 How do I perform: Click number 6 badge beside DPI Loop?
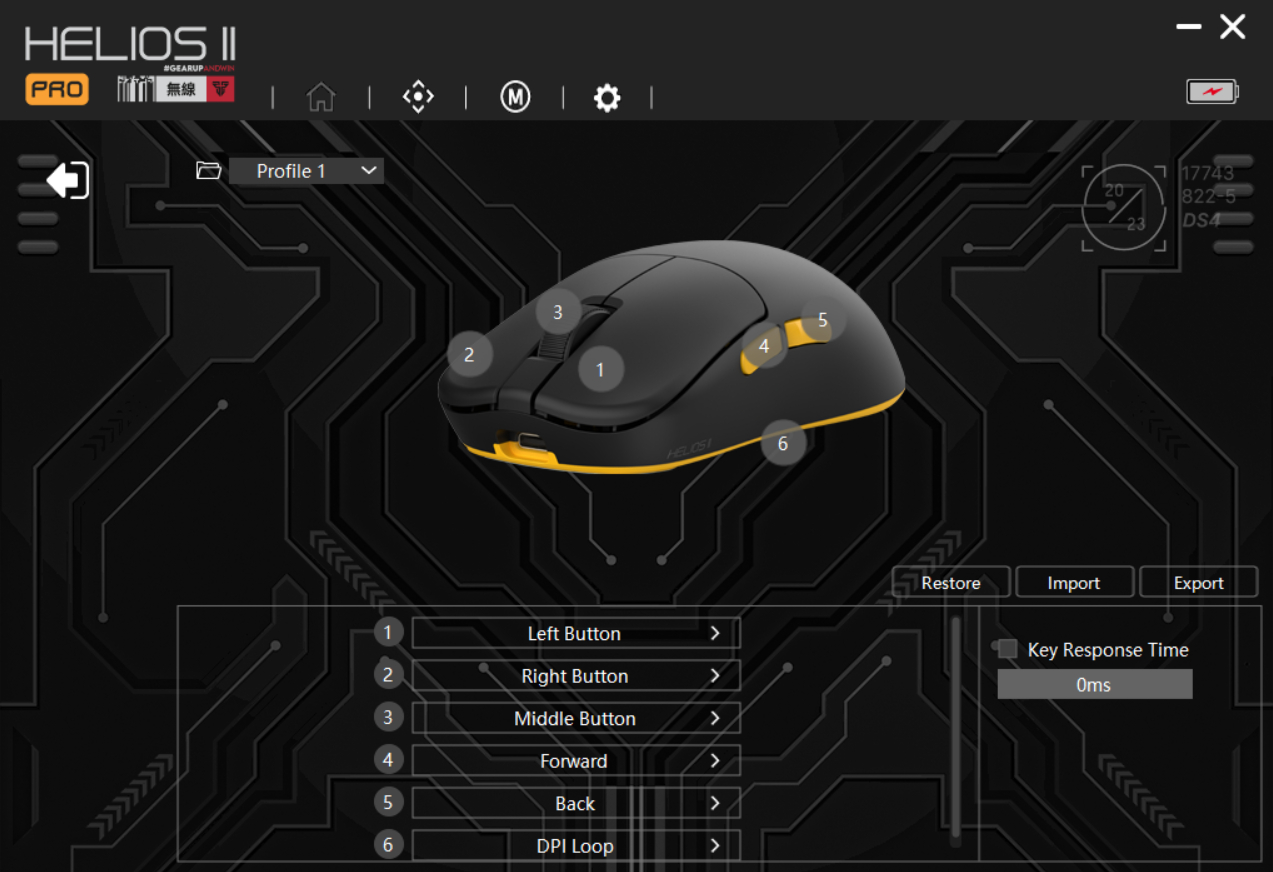point(388,845)
